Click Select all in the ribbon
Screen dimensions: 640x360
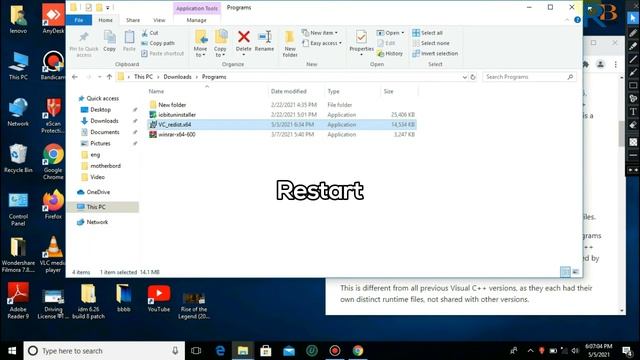coord(427,33)
